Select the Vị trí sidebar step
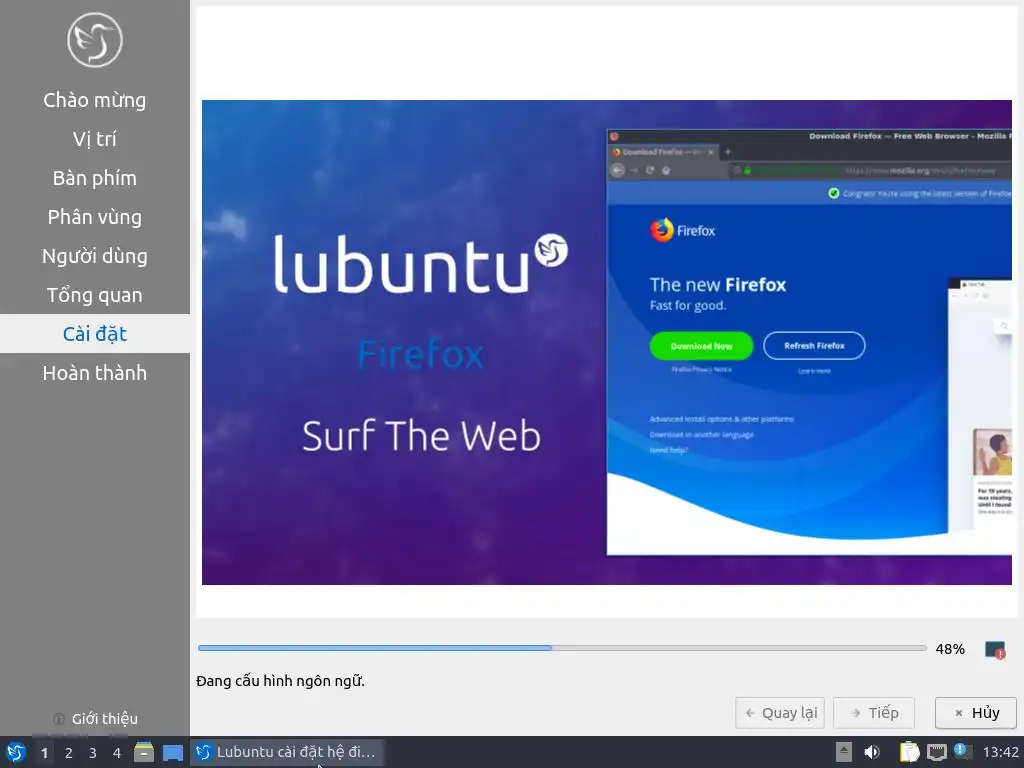Screen dimensions: 1024x768 click(x=95, y=139)
